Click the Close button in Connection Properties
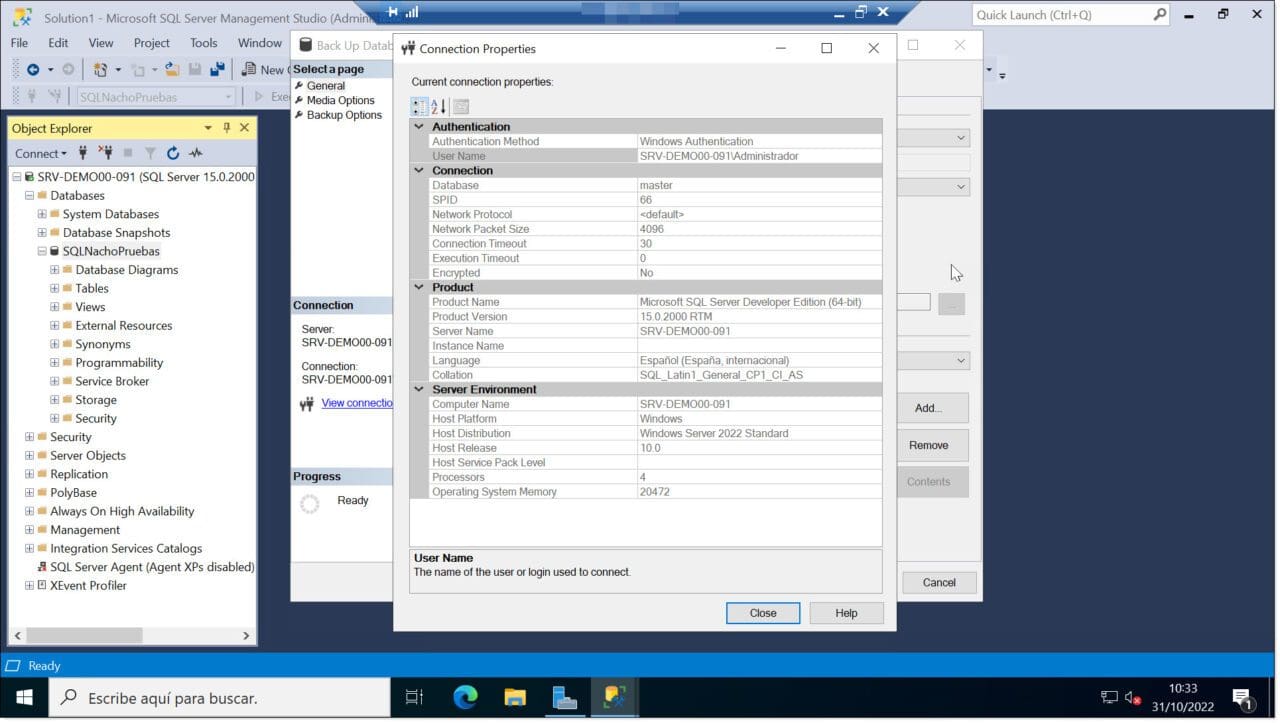Viewport: 1280px width, 723px height. coord(763,613)
